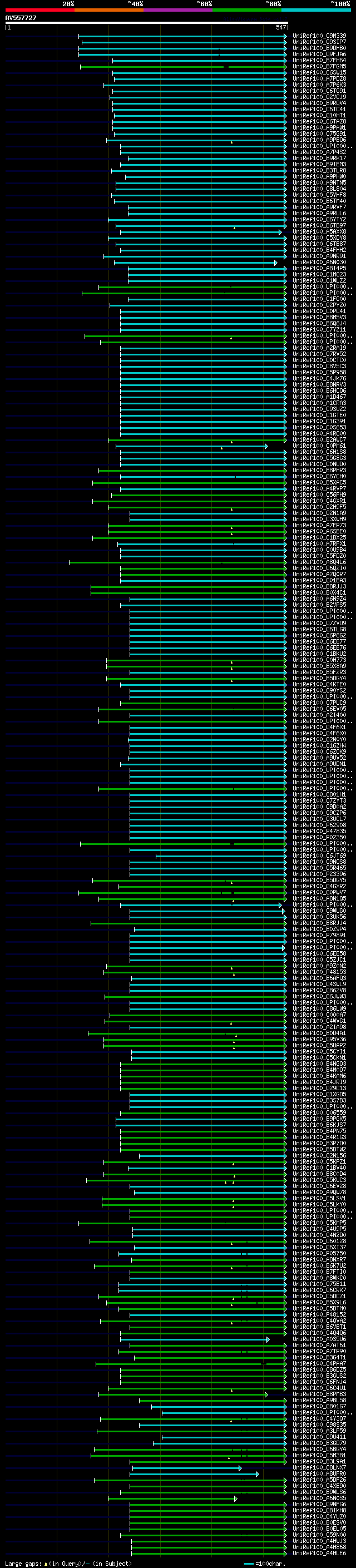This screenshot has height=1568, width=356.
Task: Open hit UniRef100_B2AWC7
Action: pyautogui.click(x=319, y=439)
